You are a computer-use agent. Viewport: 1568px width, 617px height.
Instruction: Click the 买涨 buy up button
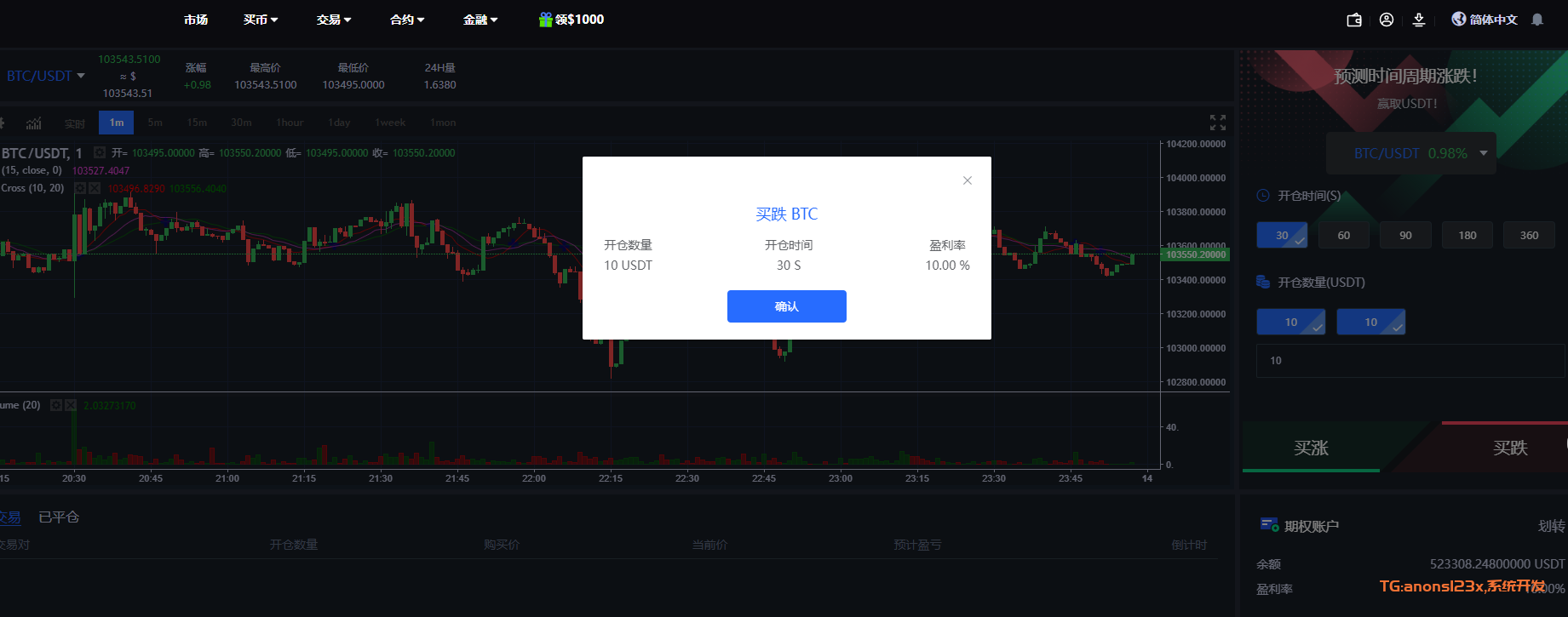[x=1311, y=448]
